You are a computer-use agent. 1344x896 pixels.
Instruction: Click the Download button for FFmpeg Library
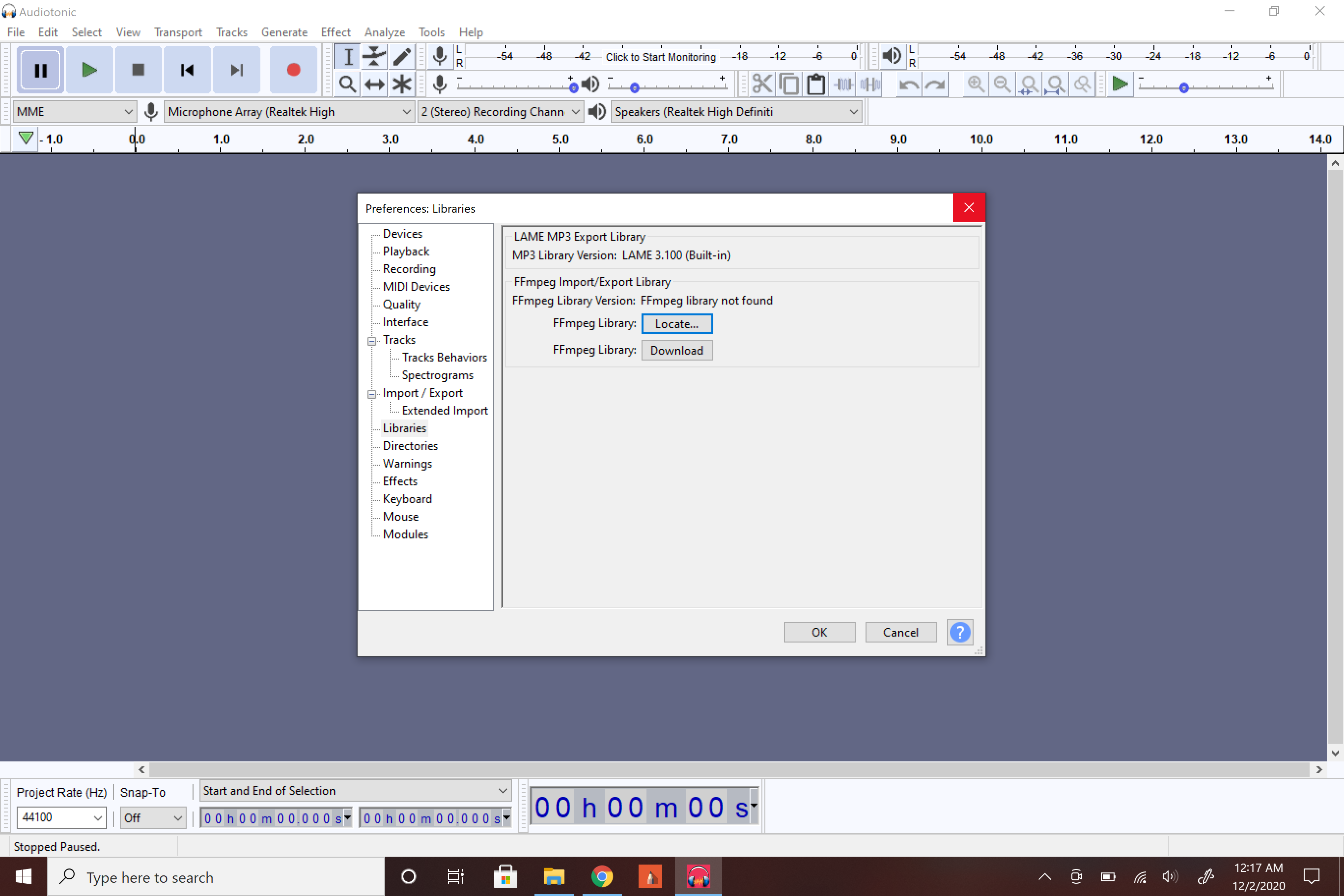(x=676, y=350)
